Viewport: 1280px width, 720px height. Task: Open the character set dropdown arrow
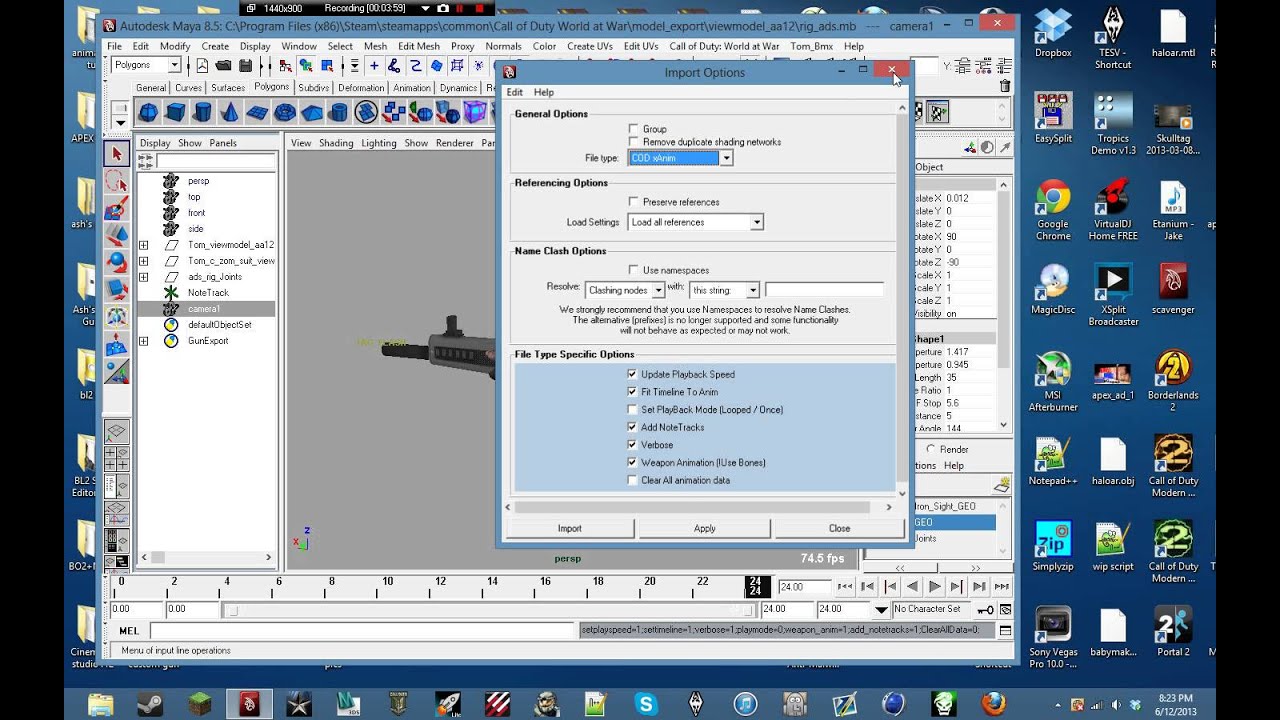pyautogui.click(x=881, y=609)
